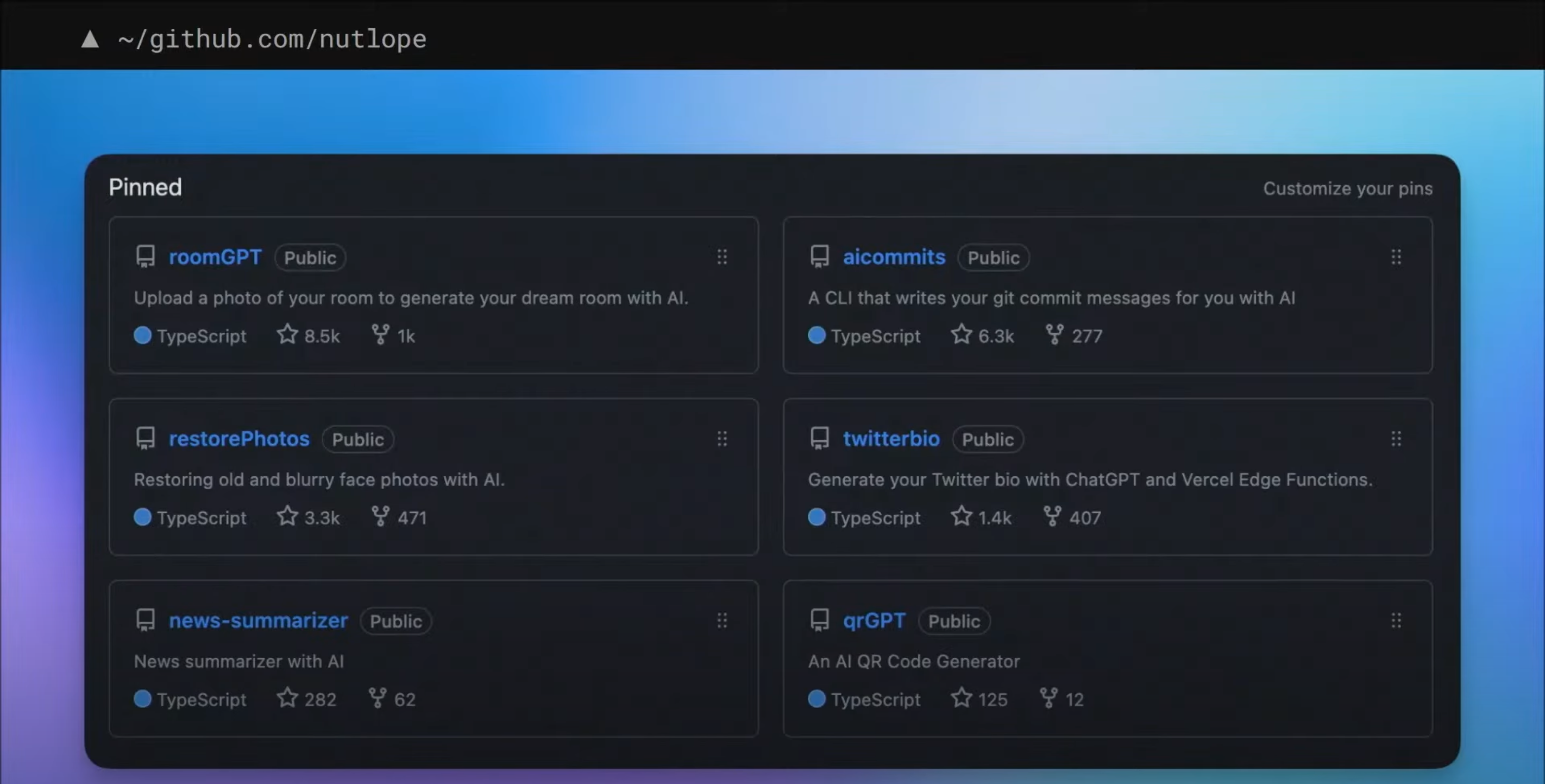This screenshot has height=784, width=1545.
Task: Click the Public badge next to twitterbio
Action: tap(988, 439)
